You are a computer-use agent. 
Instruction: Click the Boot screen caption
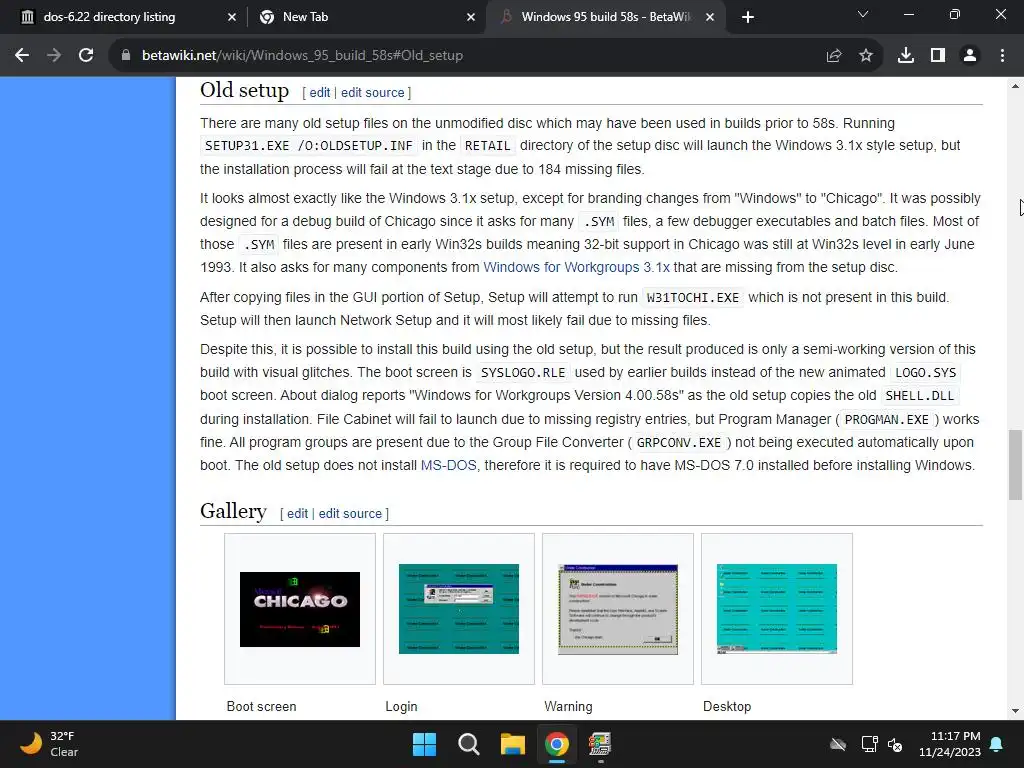(x=261, y=707)
